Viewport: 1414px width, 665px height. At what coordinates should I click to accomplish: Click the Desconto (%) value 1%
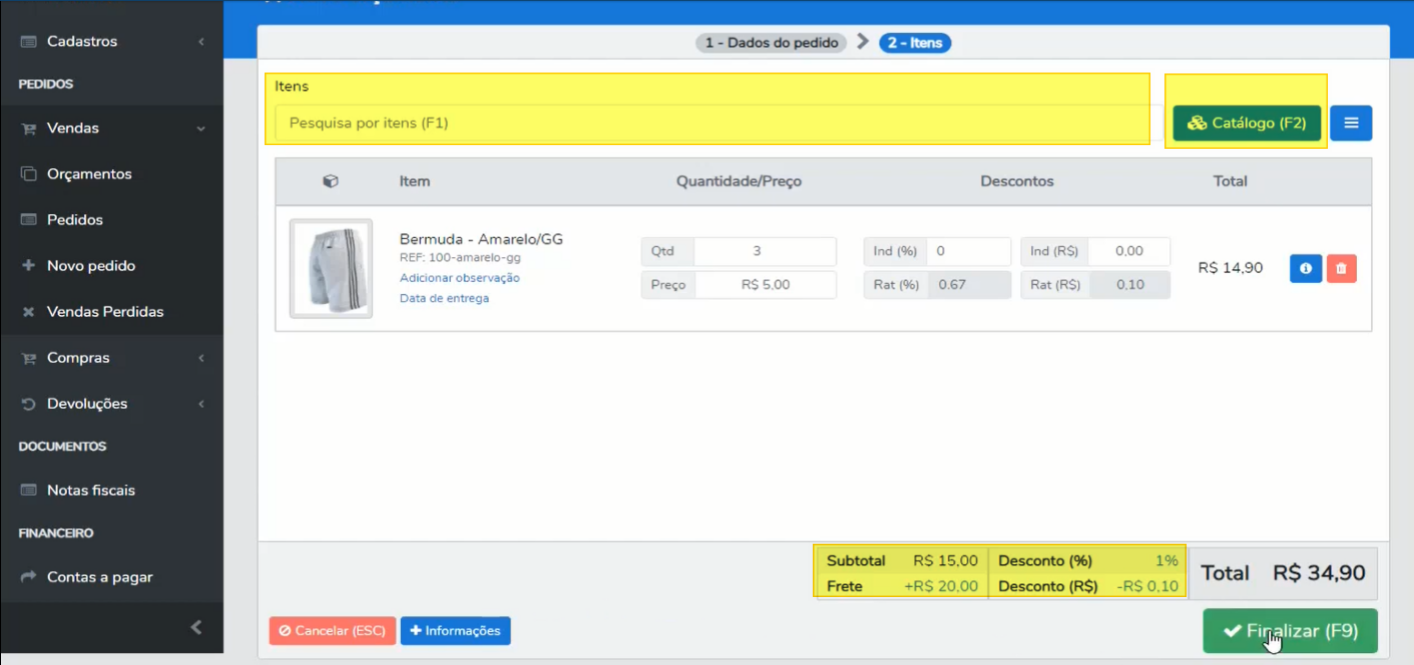pyautogui.click(x=1168, y=561)
